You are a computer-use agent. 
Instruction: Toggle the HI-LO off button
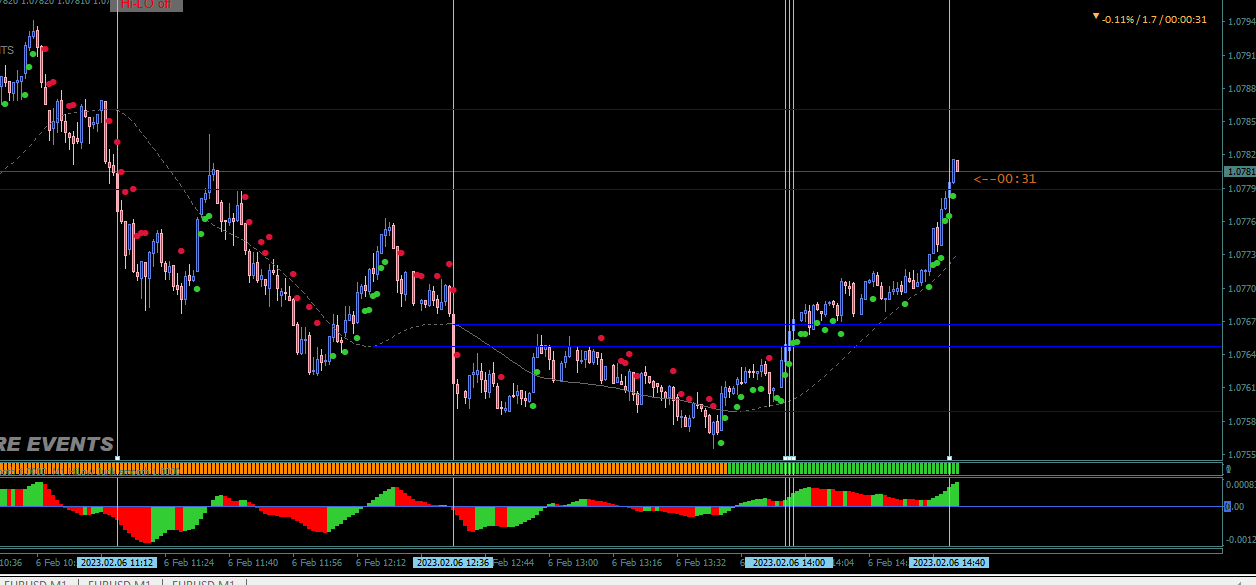146,4
